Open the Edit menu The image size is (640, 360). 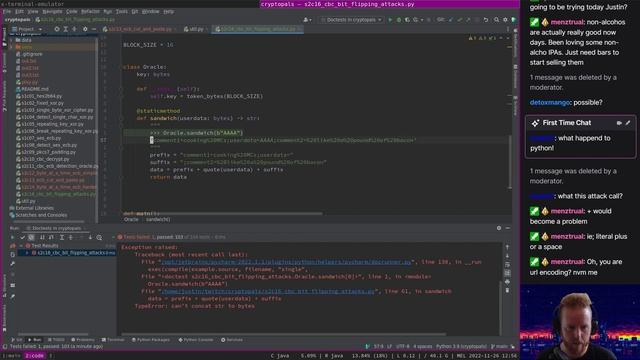(19, 11)
